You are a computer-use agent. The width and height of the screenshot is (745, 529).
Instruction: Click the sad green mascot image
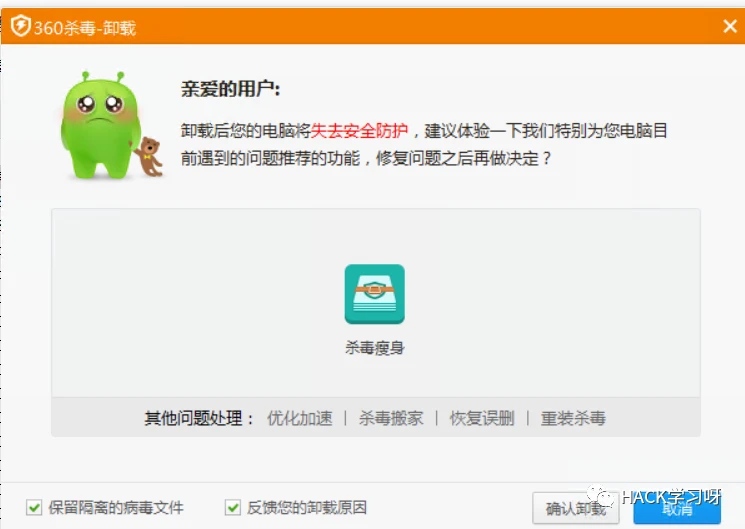tap(96, 124)
